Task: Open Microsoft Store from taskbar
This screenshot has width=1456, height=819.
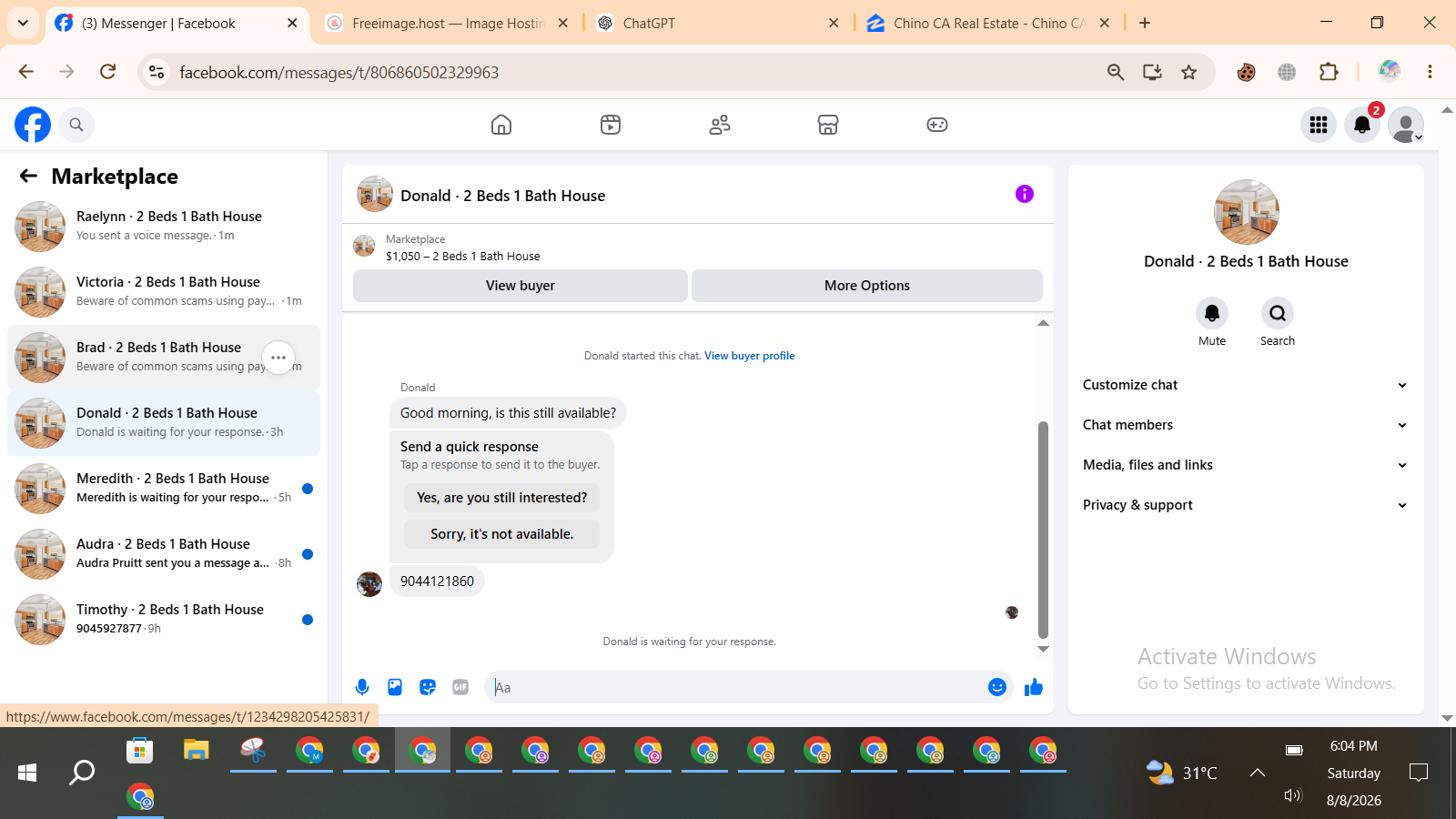Action: coord(139,751)
